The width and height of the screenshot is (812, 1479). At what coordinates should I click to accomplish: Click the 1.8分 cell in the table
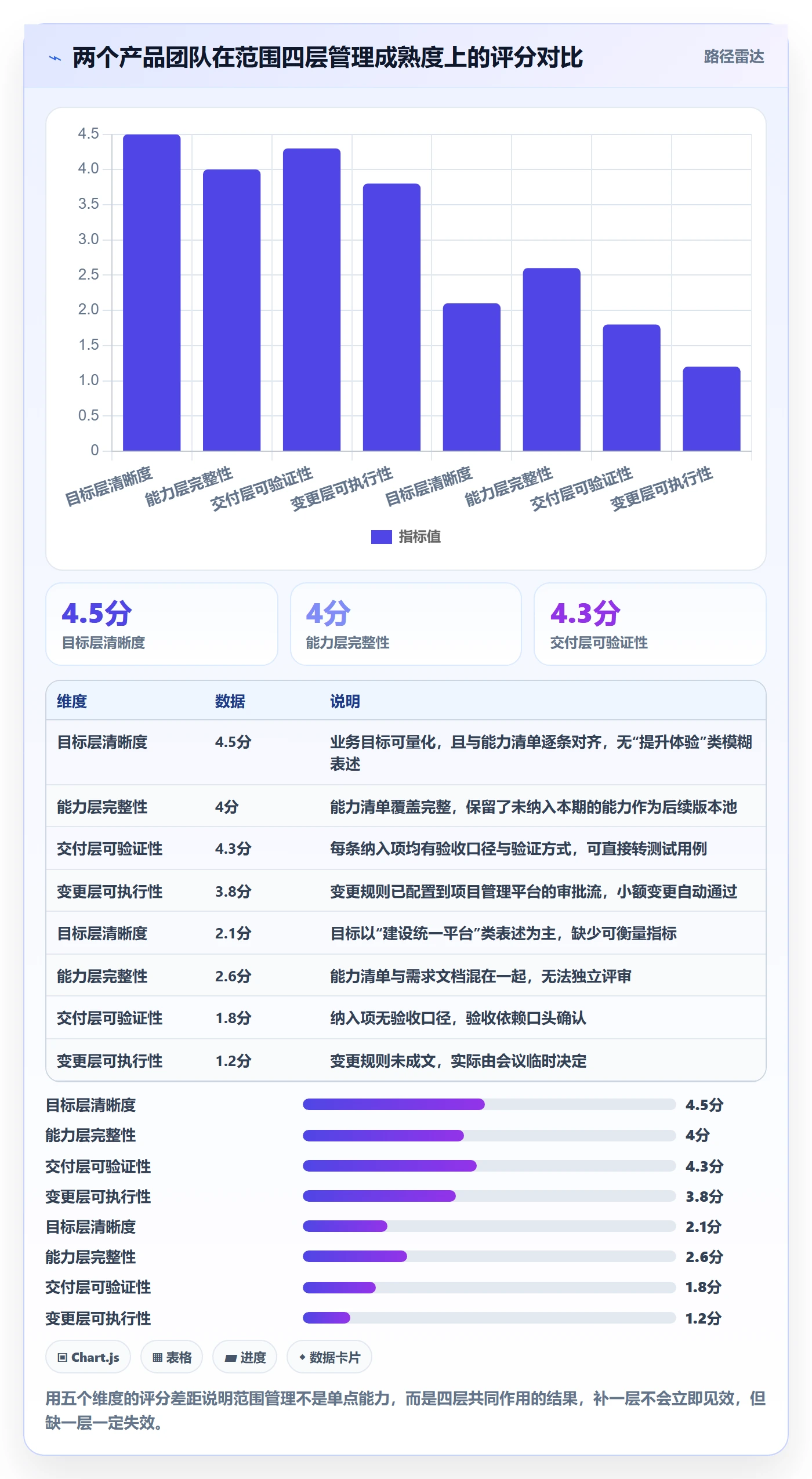pos(233,1018)
